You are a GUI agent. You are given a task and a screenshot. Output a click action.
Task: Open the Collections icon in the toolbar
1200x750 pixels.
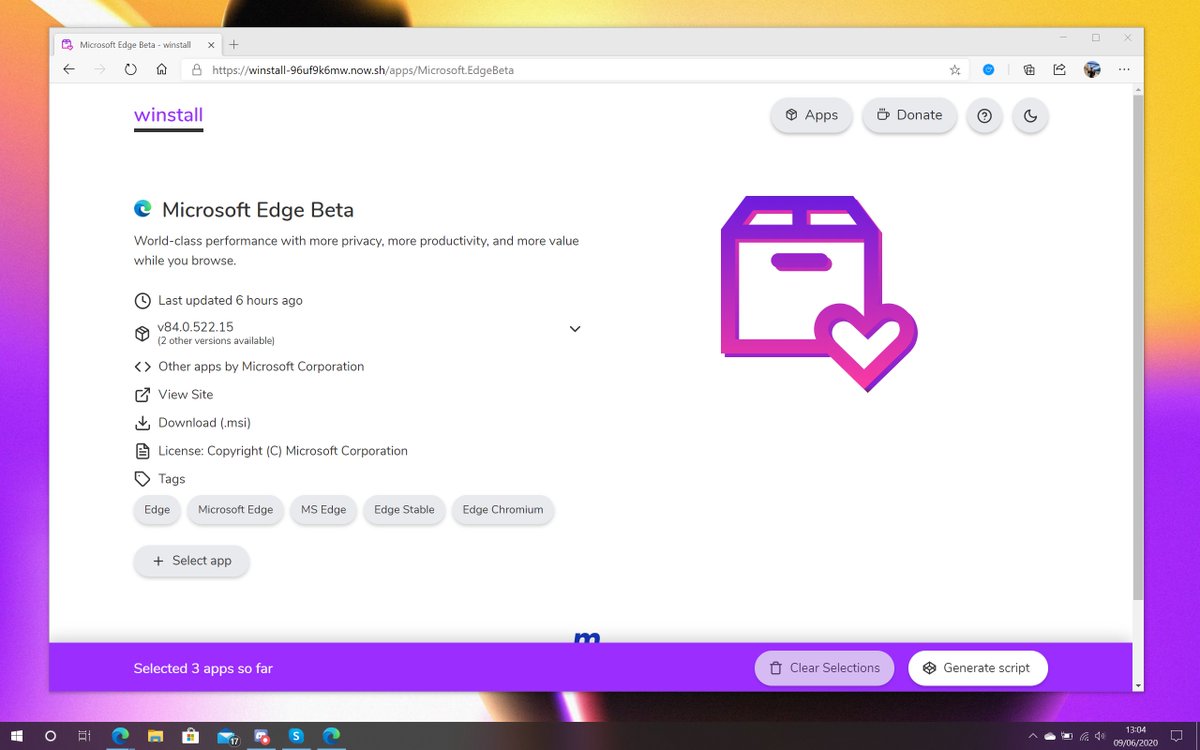point(1028,70)
